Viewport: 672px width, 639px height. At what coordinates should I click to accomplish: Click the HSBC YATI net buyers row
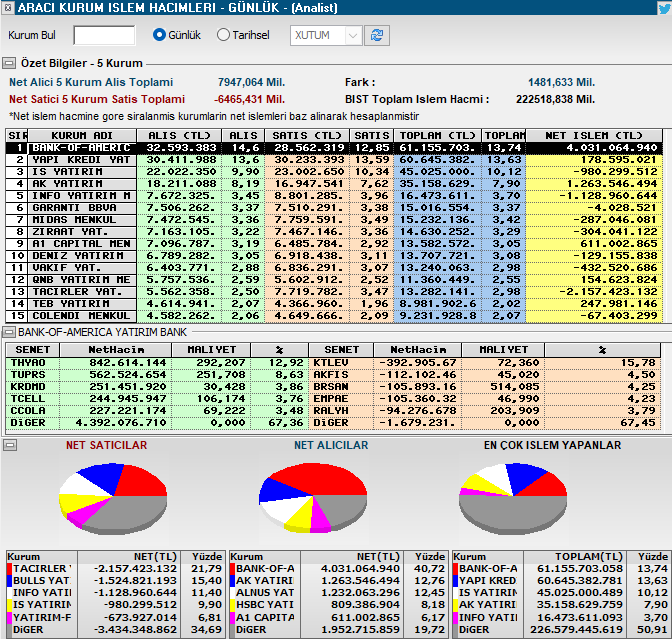click(339, 605)
